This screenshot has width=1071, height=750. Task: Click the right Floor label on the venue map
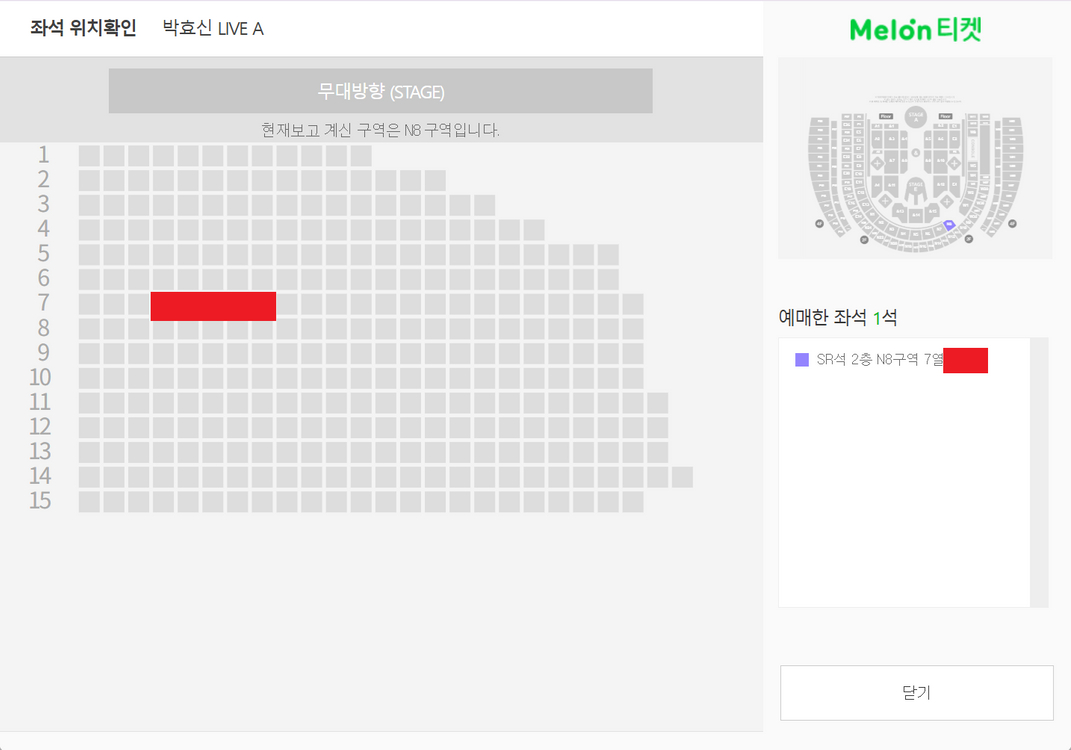tap(945, 116)
